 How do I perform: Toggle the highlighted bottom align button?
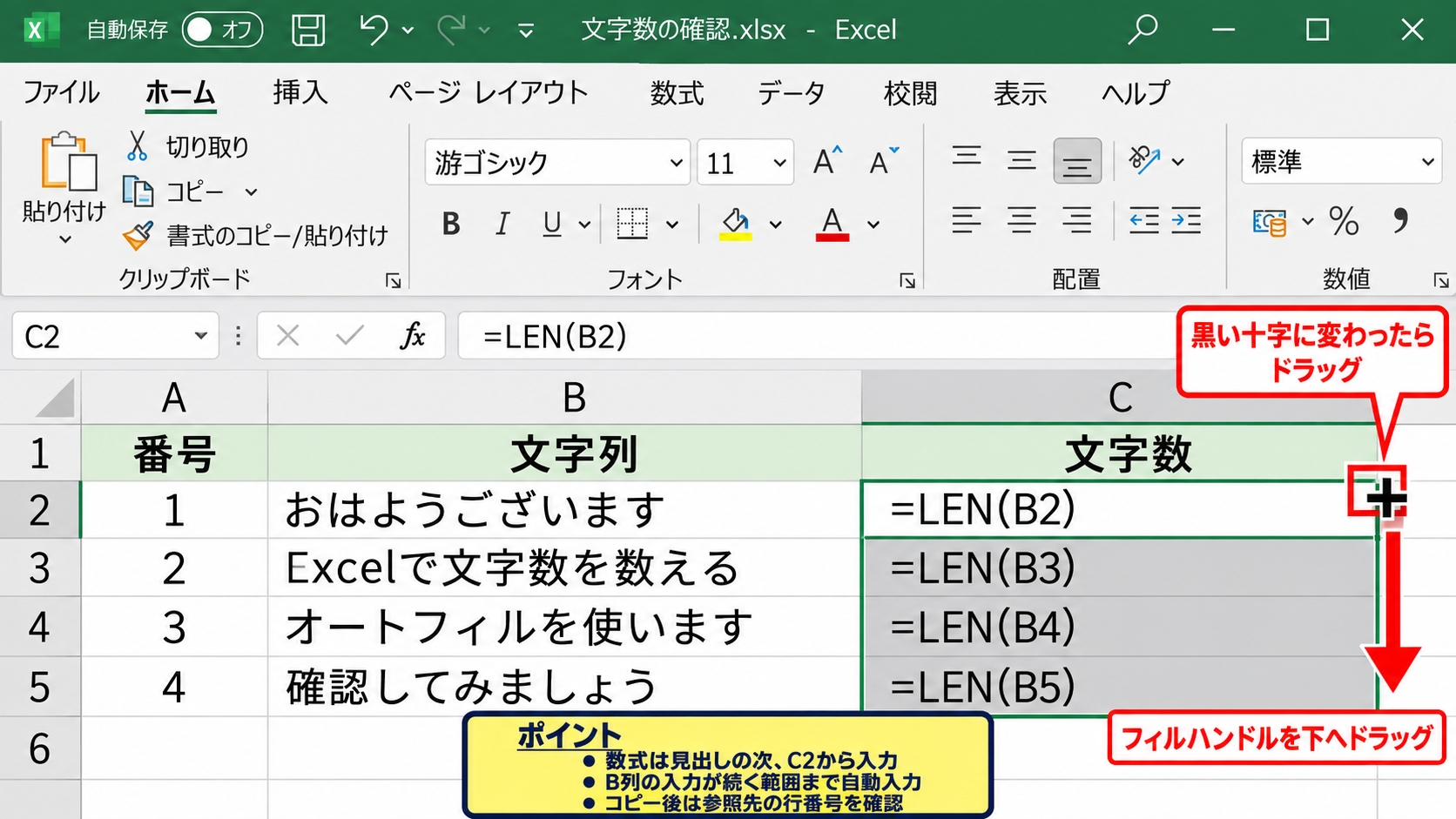[1077, 161]
